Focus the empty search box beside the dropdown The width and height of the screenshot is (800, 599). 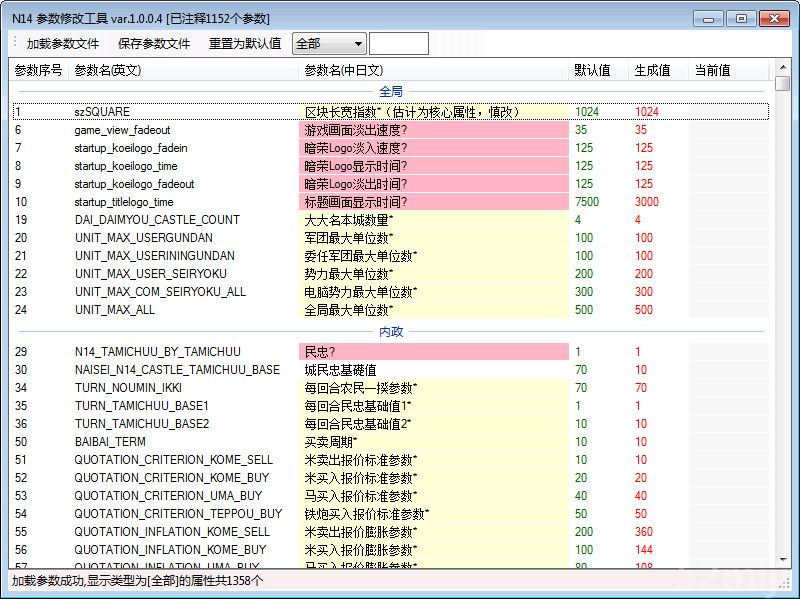398,44
